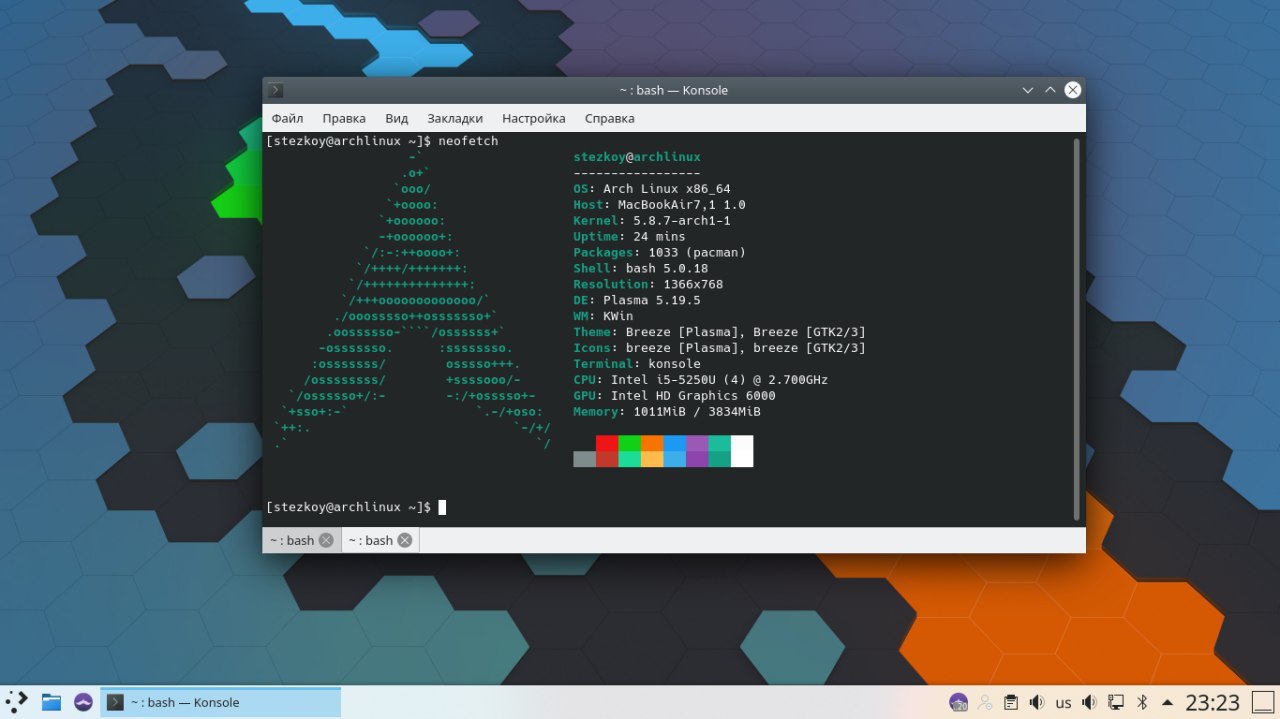Open the purple mustache app icon in panel
Image resolution: width=1280 pixels, height=719 pixels.
point(84,702)
